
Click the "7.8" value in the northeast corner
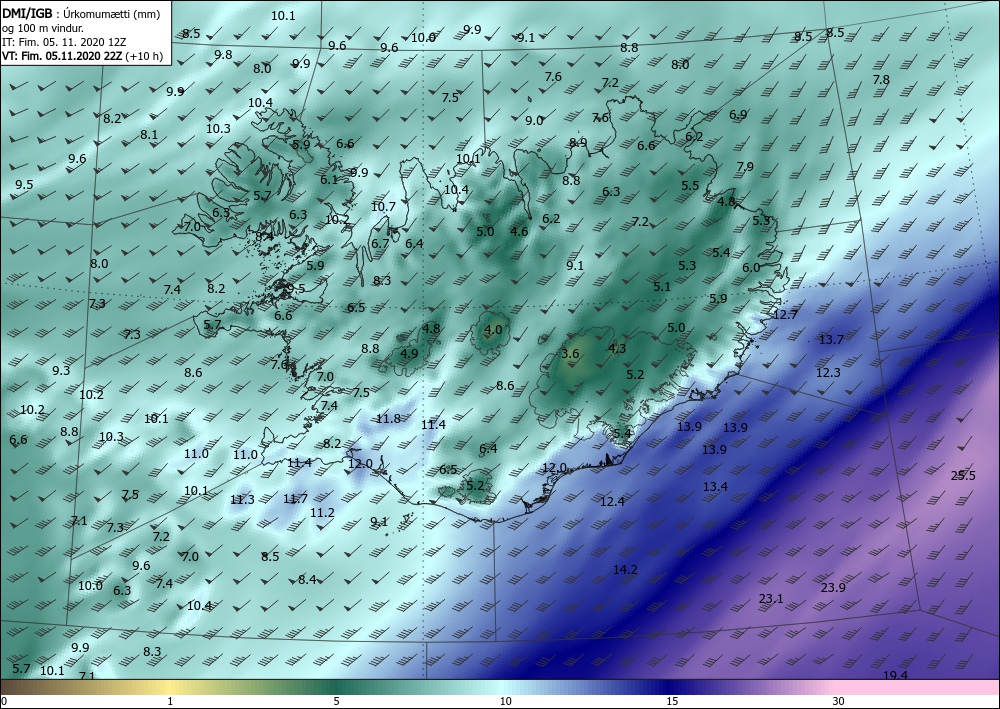[x=881, y=80]
